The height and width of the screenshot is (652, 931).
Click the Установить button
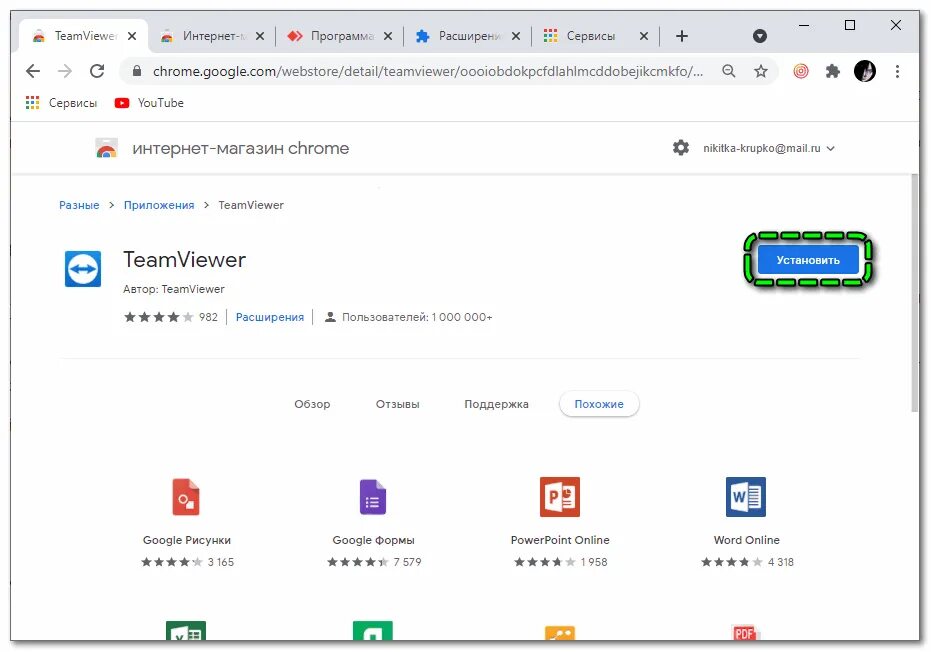click(x=808, y=260)
